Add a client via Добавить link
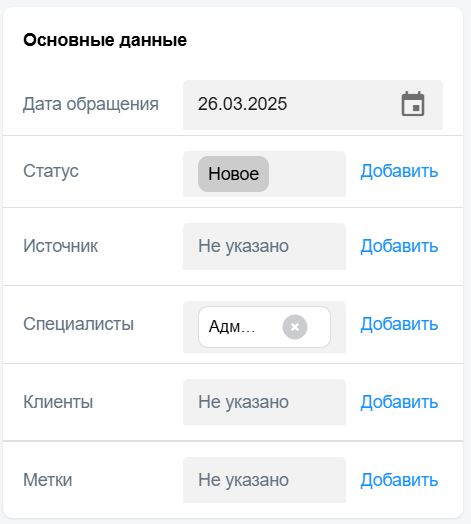Image resolution: width=471 pixels, height=524 pixels. point(399,402)
